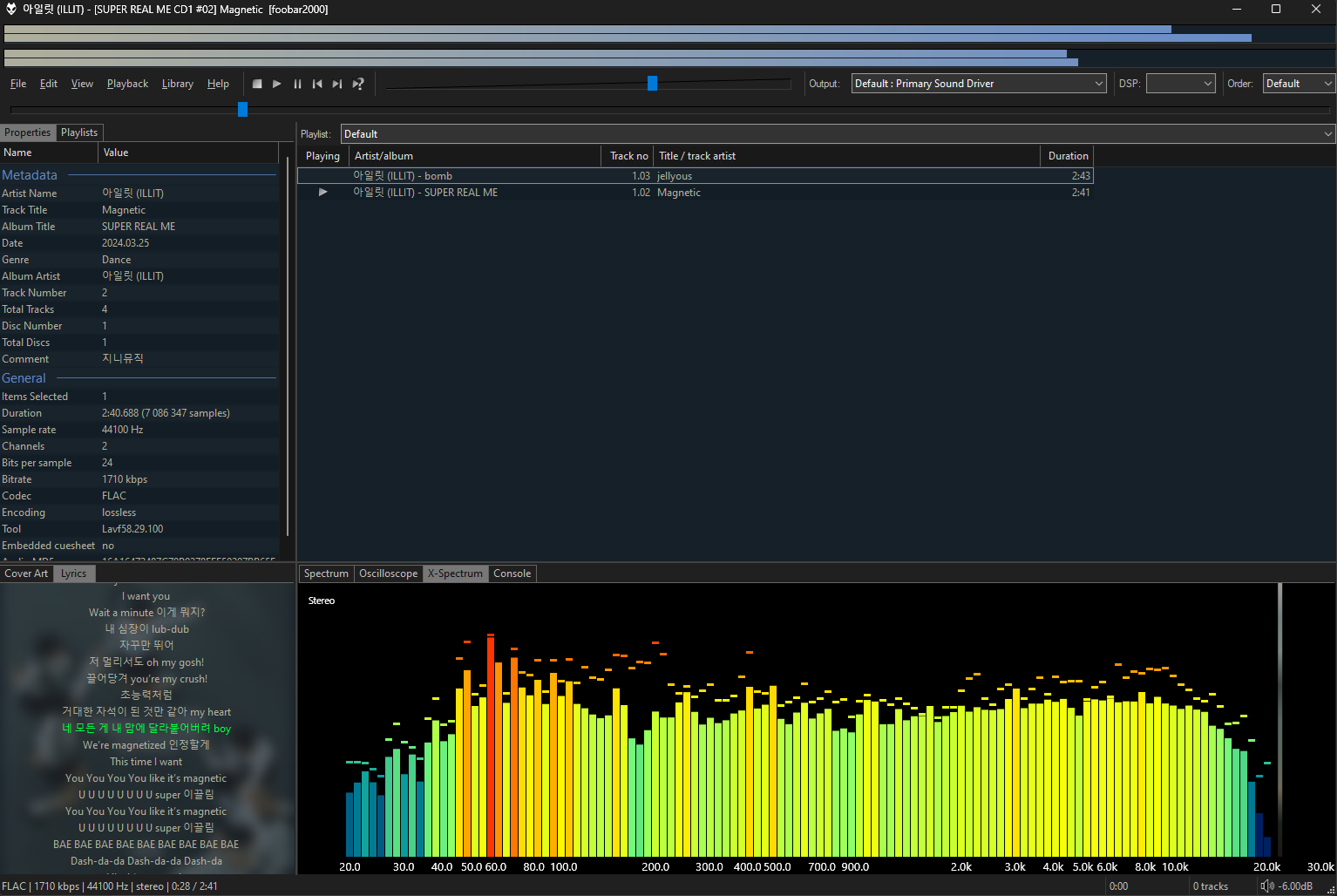Click the now-playing arrow beside Magnetic row
The width and height of the screenshot is (1337, 896).
[323, 193]
